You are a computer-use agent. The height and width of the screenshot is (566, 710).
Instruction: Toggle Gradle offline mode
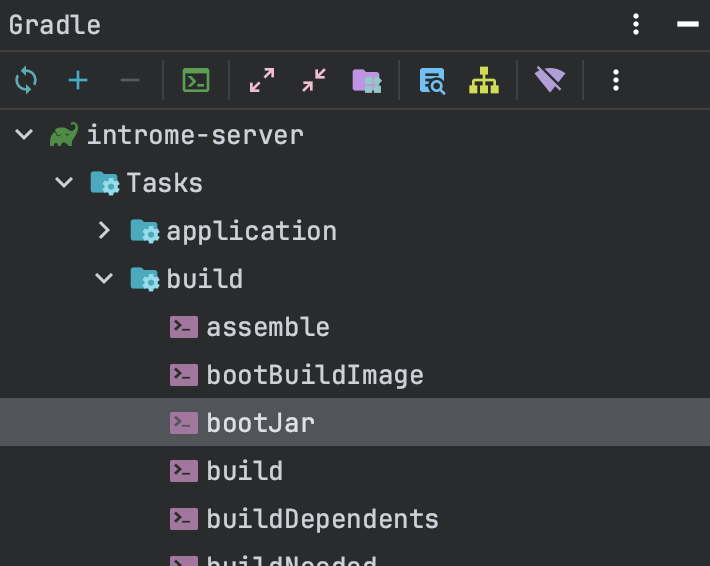tap(550, 80)
